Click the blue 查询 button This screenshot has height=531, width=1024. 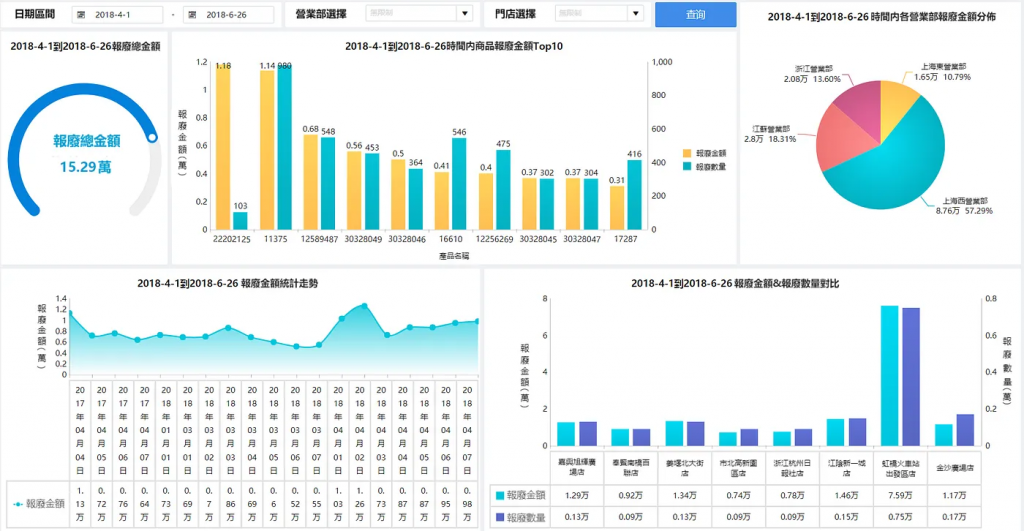click(x=696, y=14)
